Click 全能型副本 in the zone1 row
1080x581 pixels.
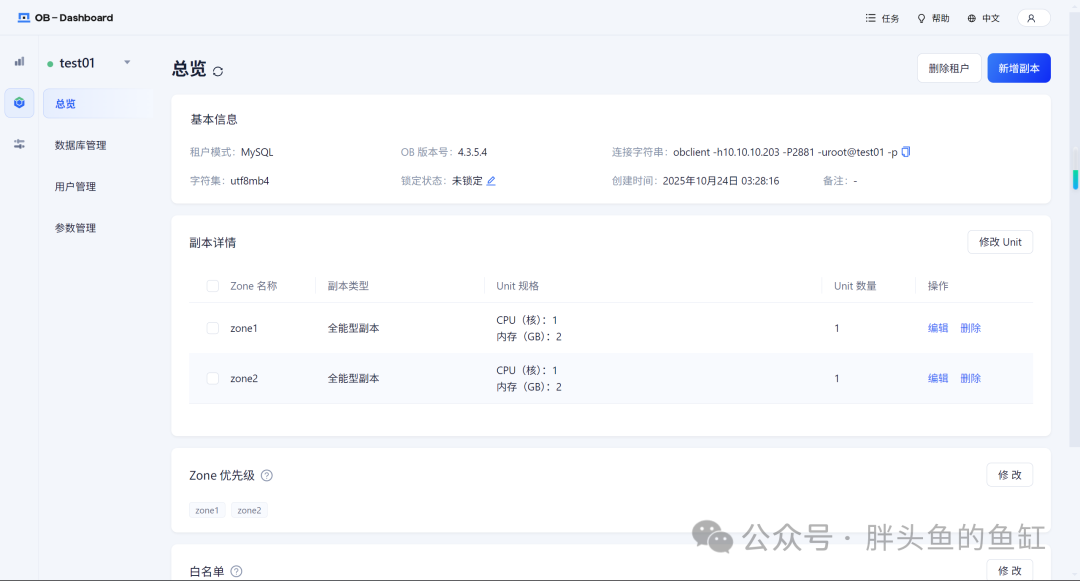coord(353,328)
